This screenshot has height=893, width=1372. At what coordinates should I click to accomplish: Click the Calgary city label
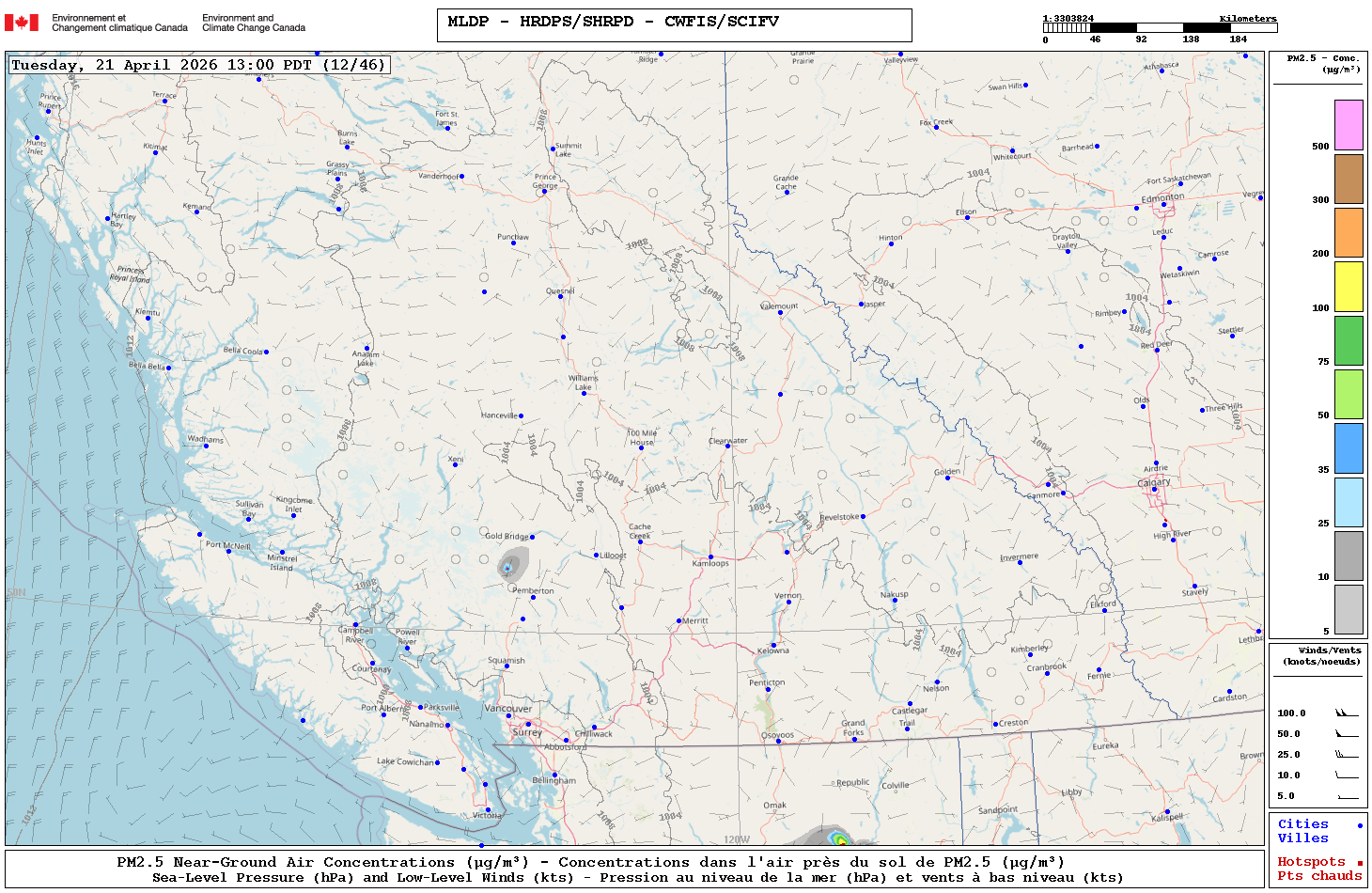[x=1154, y=482]
